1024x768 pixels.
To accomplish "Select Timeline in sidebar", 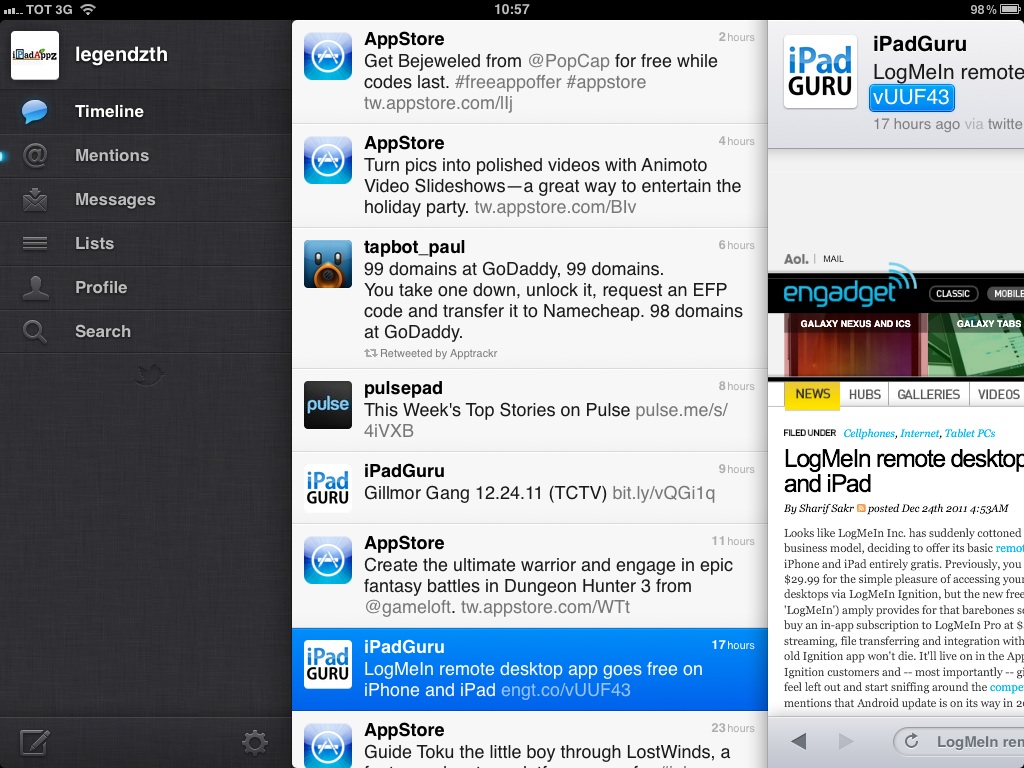I will click(146, 112).
